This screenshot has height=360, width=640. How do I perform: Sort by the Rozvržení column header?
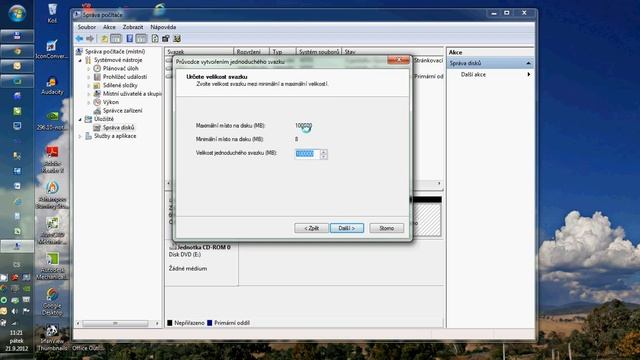coord(251,52)
